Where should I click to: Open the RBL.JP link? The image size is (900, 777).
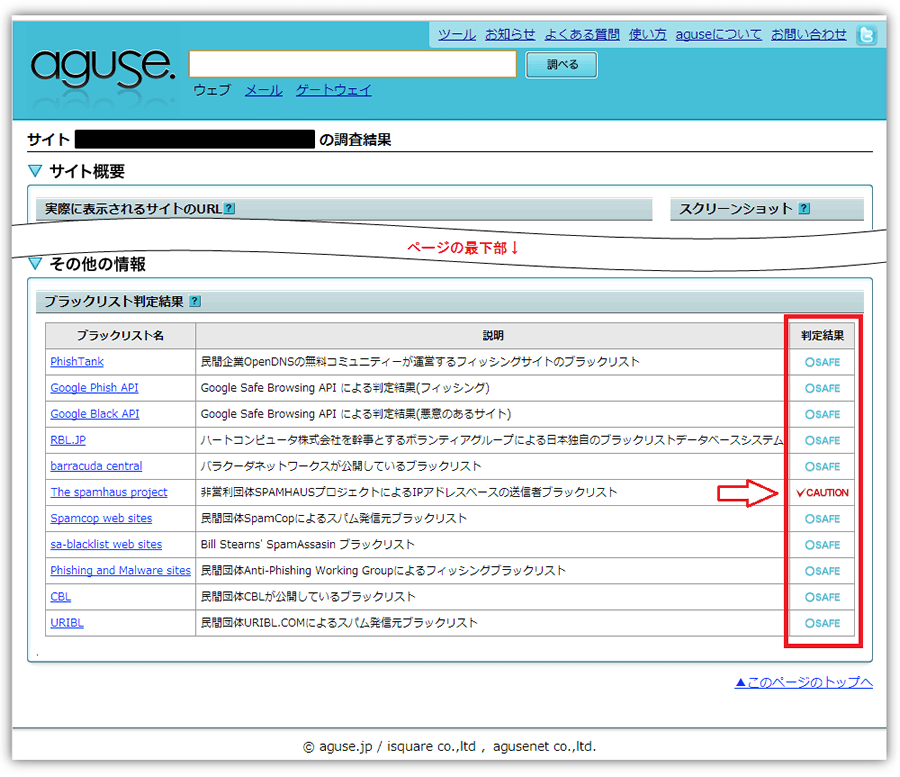(x=68, y=440)
